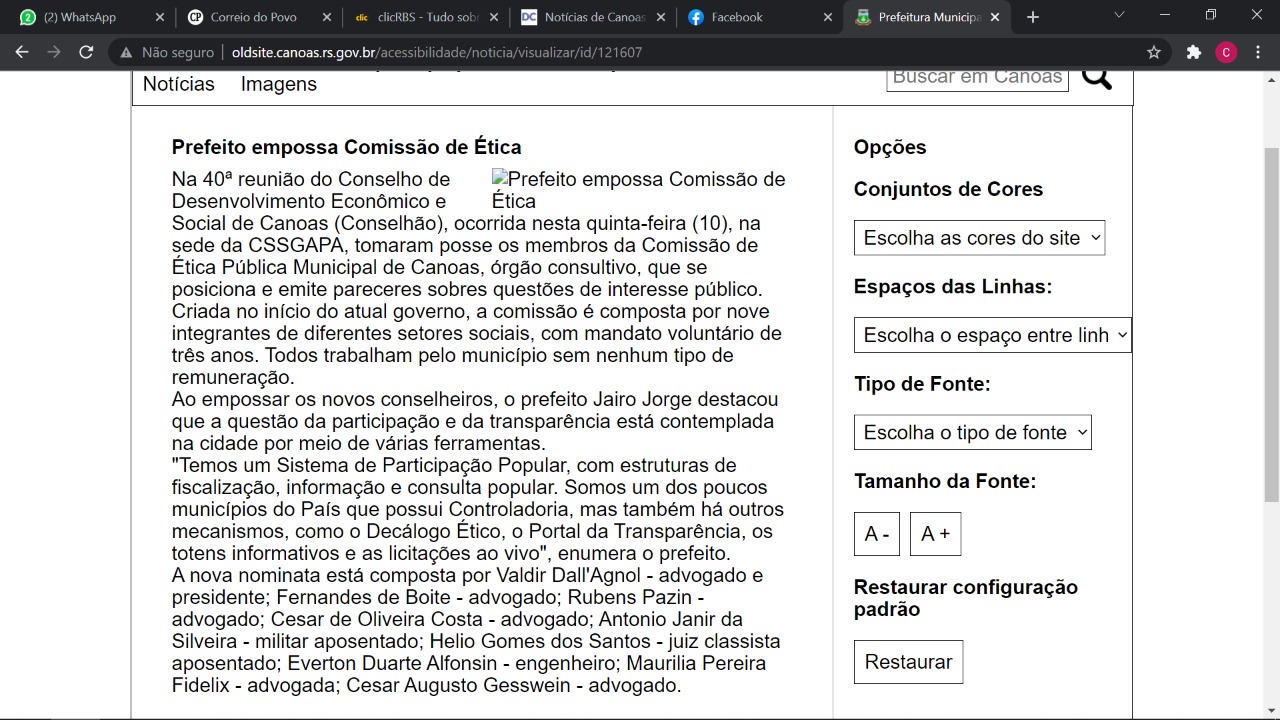The image size is (1280, 720).
Task: Open the Chrome three-dot menu
Action: [x=1258, y=52]
